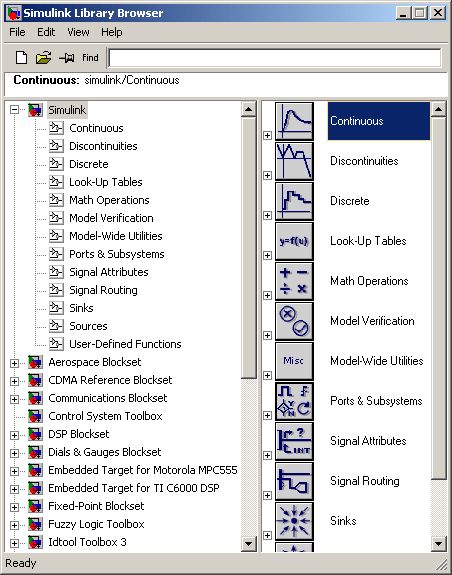
Task: Expand the Discrete library plus box
Action: (268, 215)
